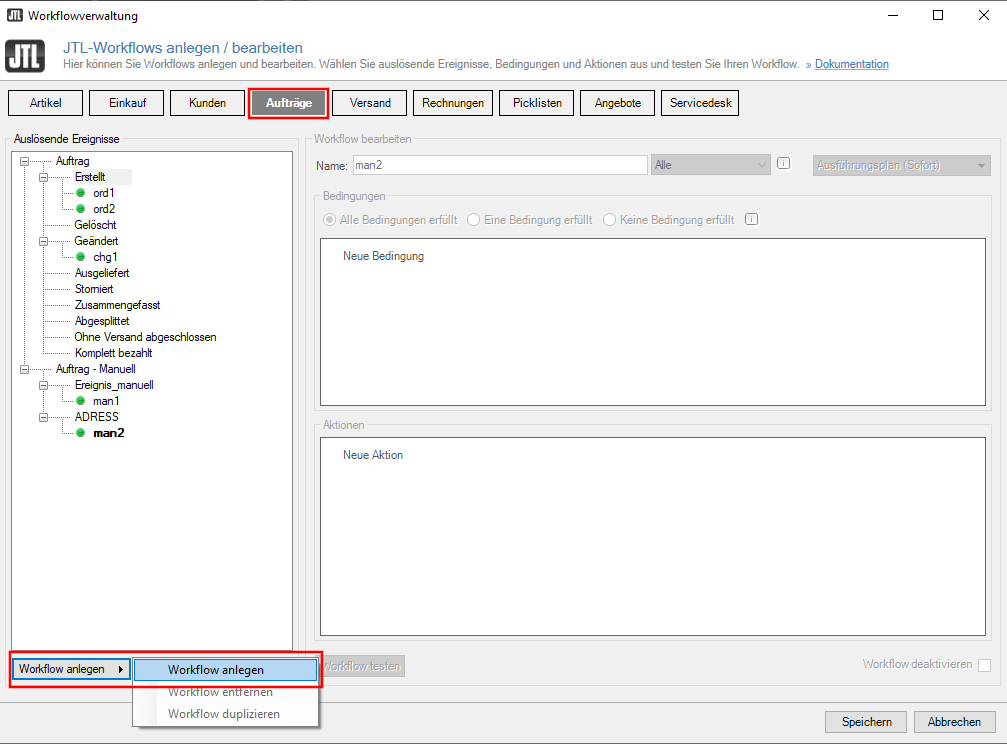Select ord2 workflow in tree
1007x744 pixels.
[x=104, y=209]
